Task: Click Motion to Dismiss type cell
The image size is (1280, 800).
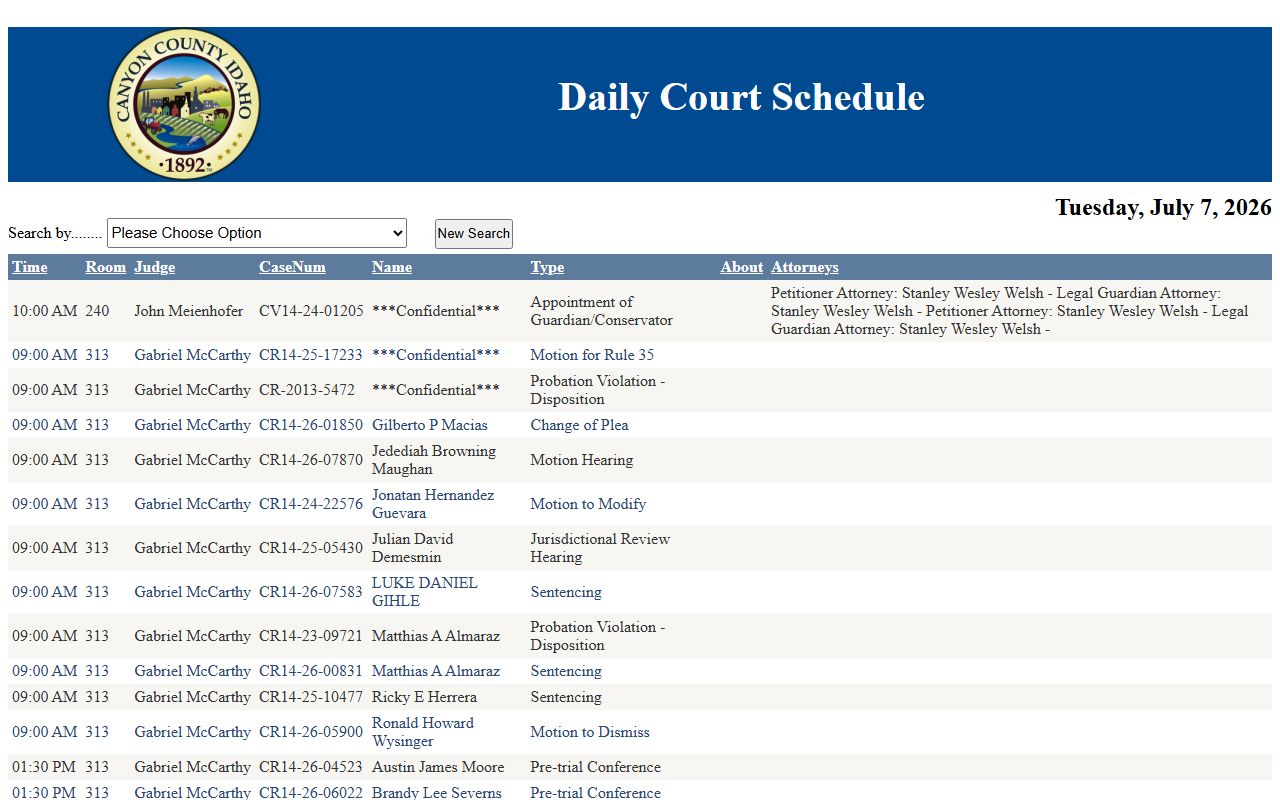Action: pos(590,732)
